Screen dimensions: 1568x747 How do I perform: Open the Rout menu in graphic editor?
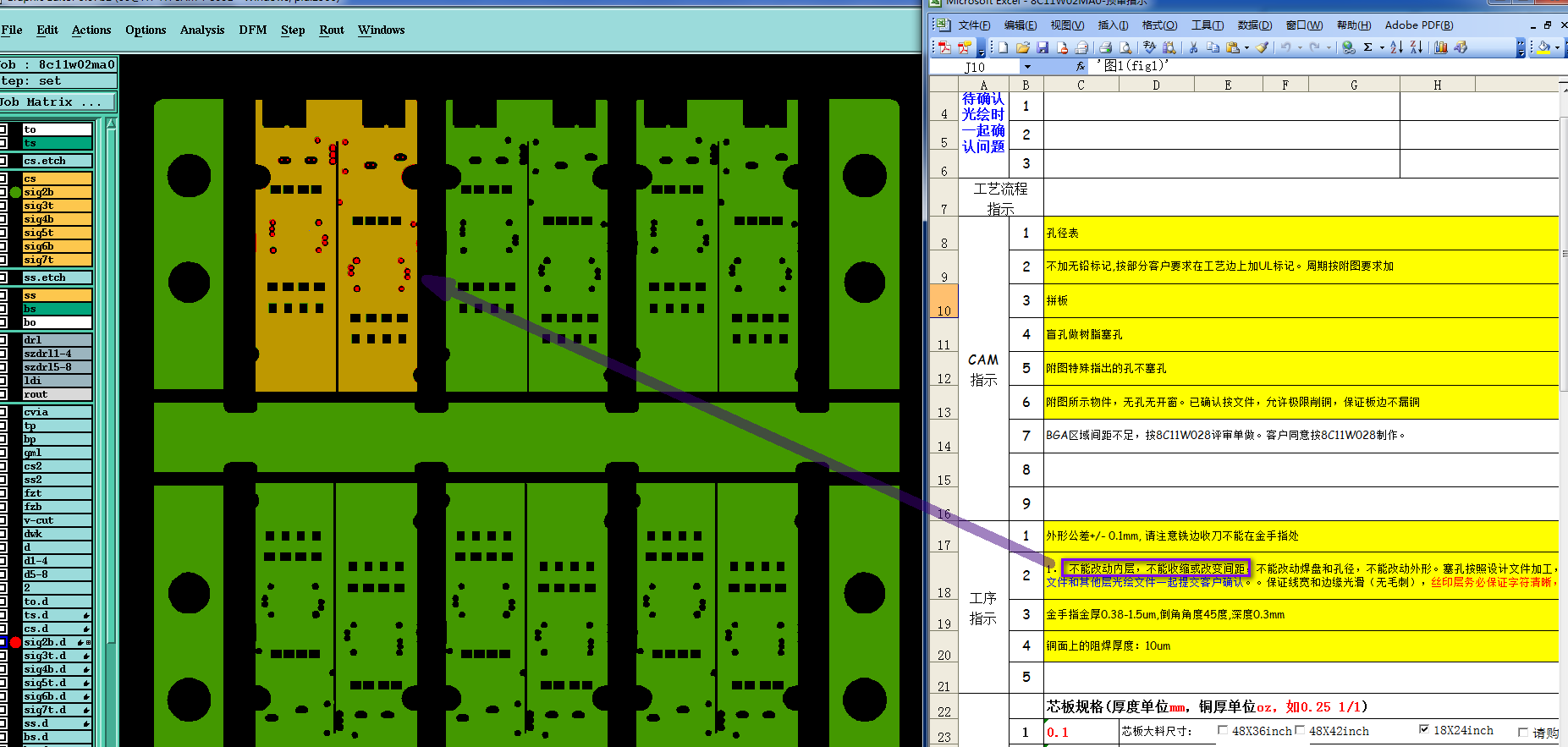(332, 30)
